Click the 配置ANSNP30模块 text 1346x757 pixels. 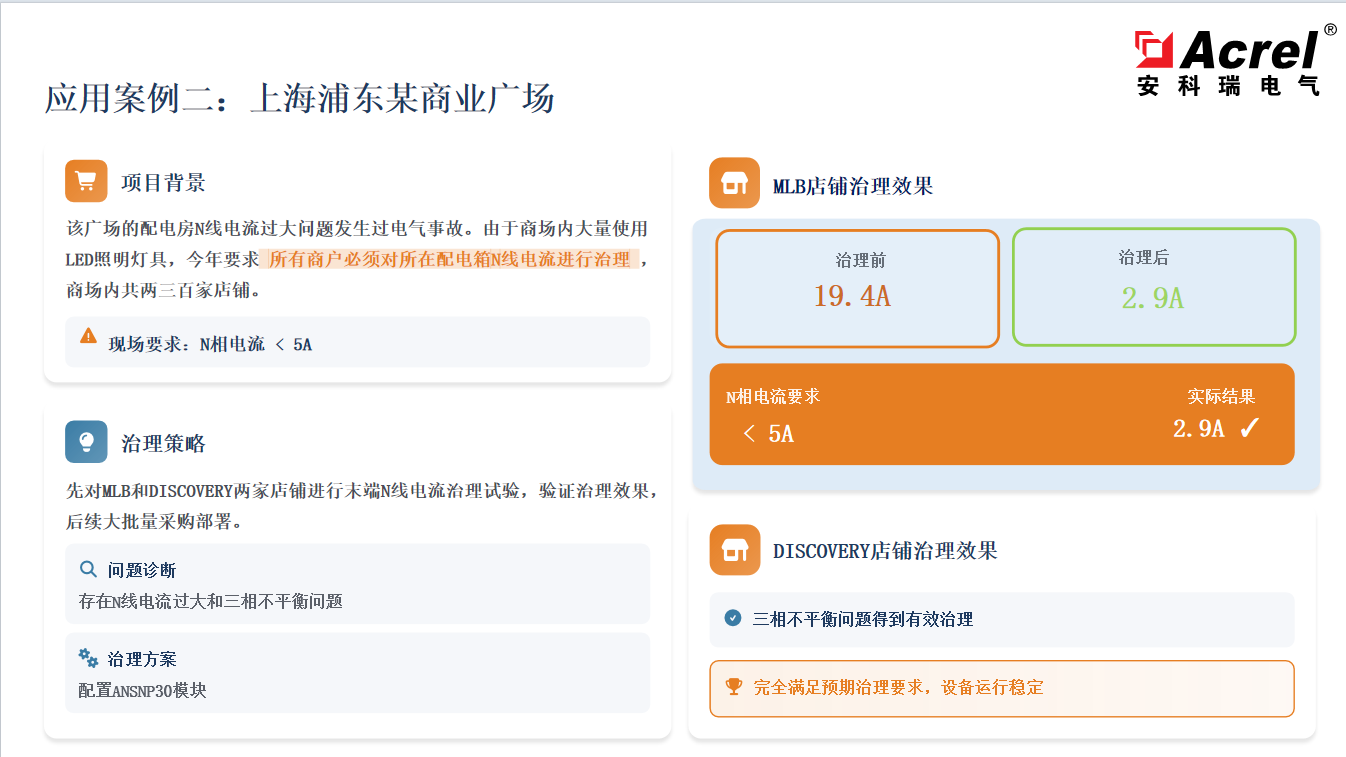pyautogui.click(x=143, y=690)
